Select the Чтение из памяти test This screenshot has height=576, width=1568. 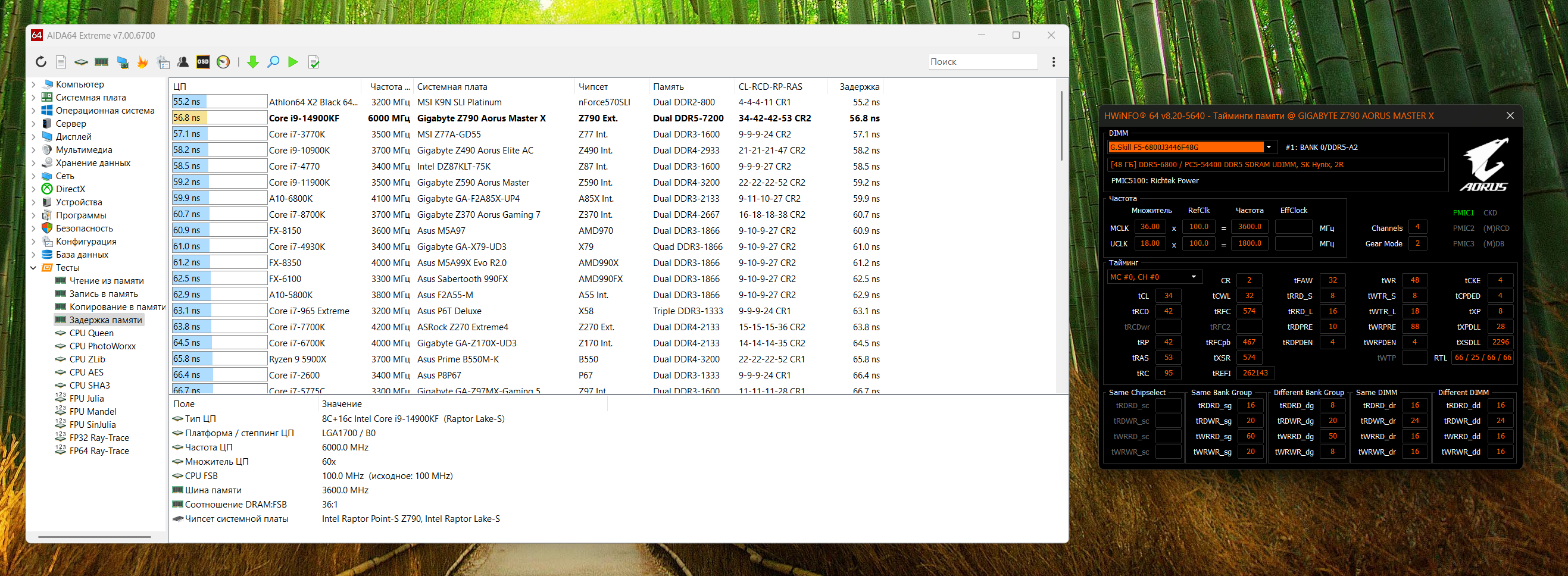tap(107, 280)
